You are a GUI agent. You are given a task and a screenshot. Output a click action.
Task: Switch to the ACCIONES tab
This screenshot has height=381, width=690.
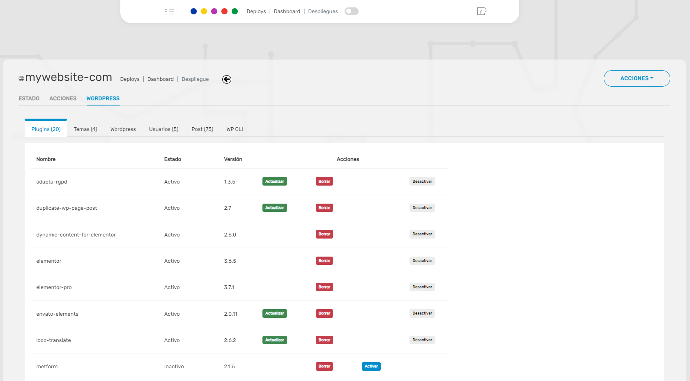pos(63,98)
